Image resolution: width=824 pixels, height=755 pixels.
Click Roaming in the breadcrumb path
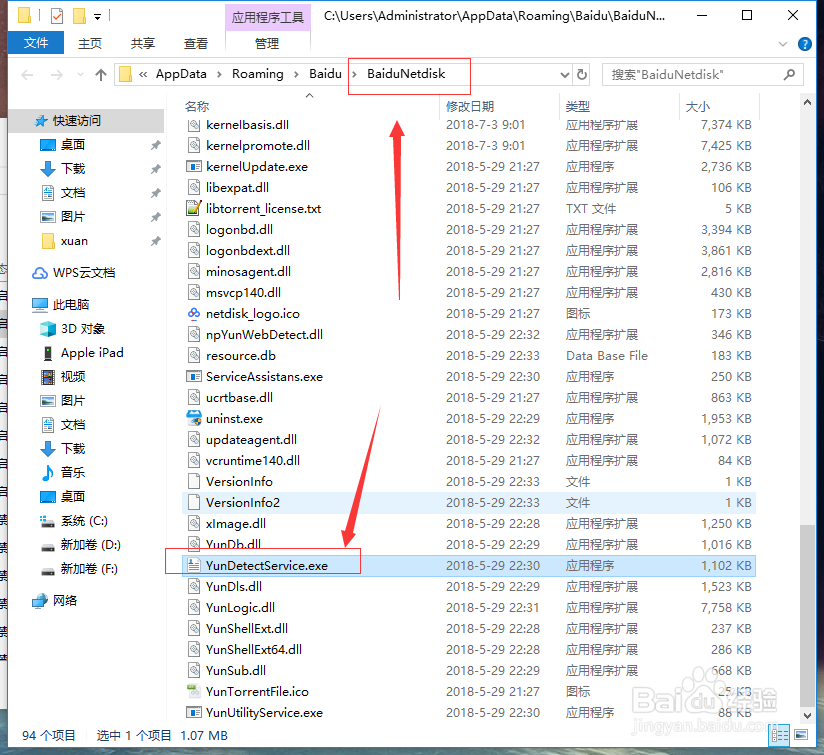pos(258,74)
